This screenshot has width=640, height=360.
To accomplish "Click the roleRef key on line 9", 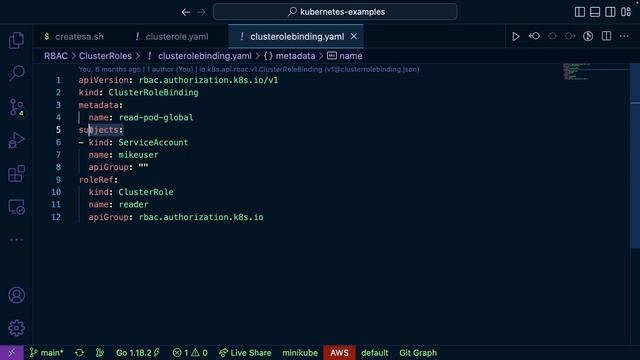I will pyautogui.click(x=96, y=180).
